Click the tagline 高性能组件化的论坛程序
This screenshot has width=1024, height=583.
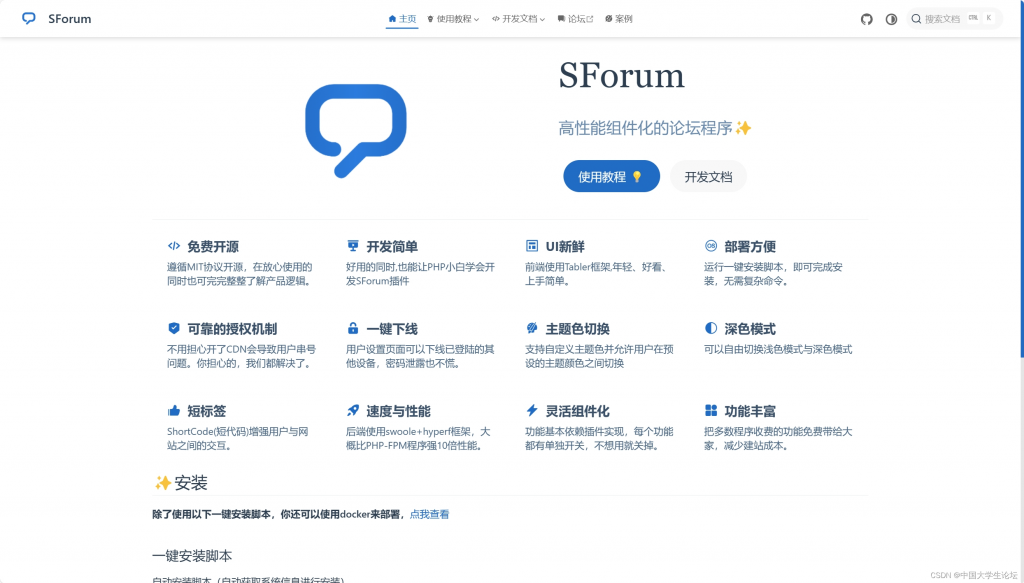tap(645, 129)
